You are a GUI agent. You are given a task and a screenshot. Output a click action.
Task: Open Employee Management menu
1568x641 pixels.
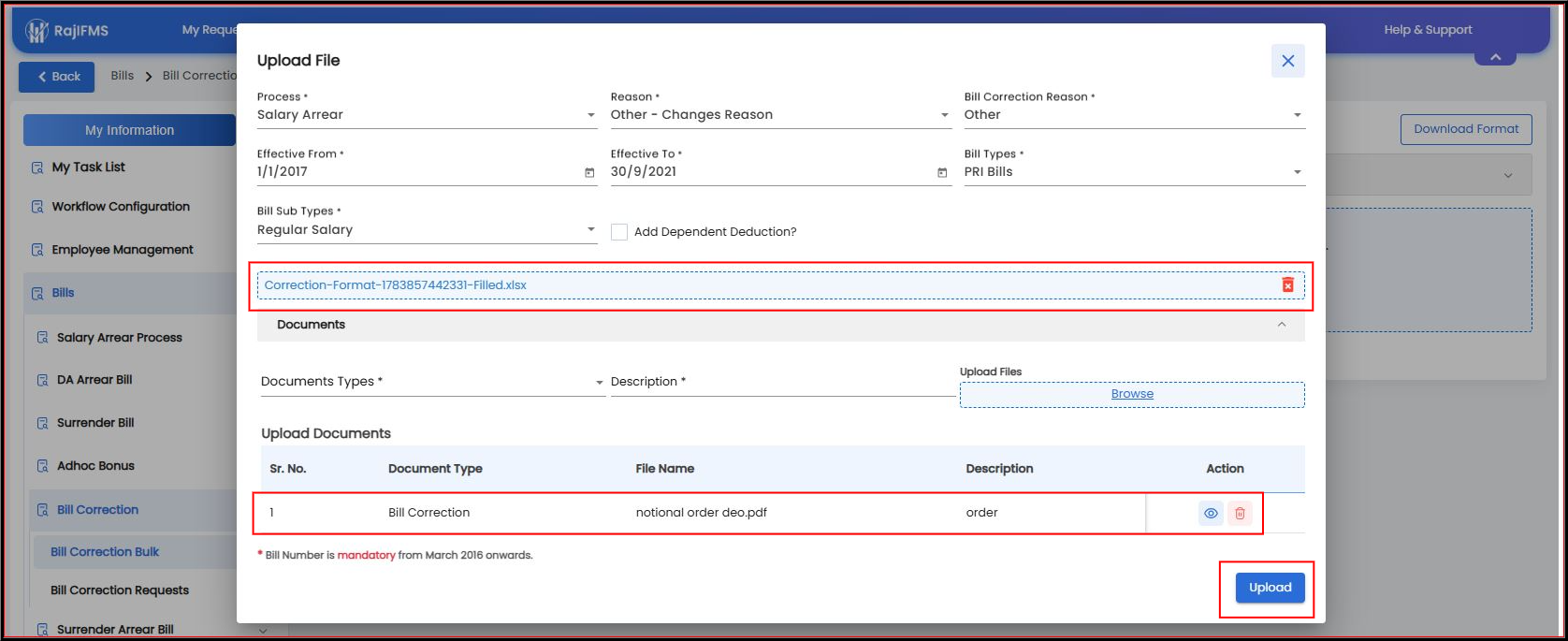click(x=123, y=250)
